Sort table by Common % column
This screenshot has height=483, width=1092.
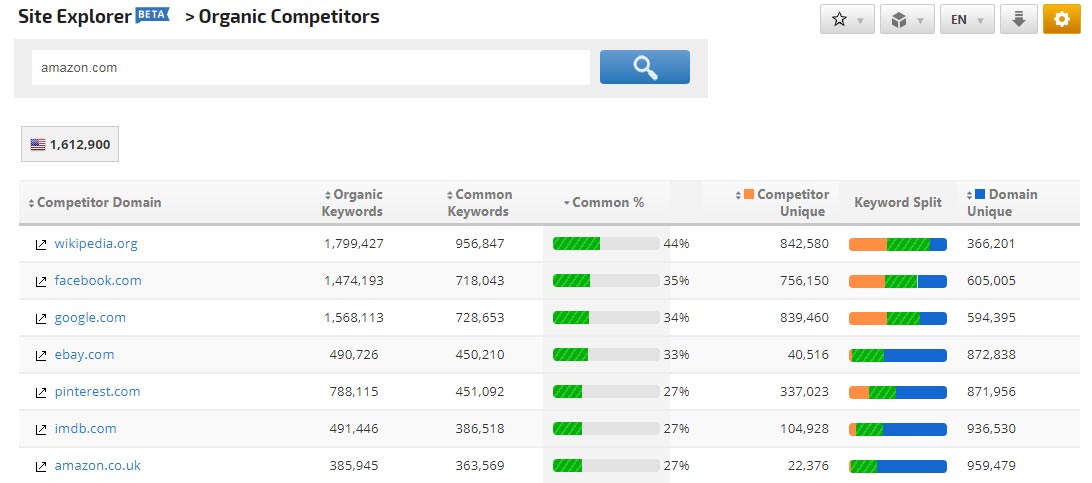[x=607, y=202]
